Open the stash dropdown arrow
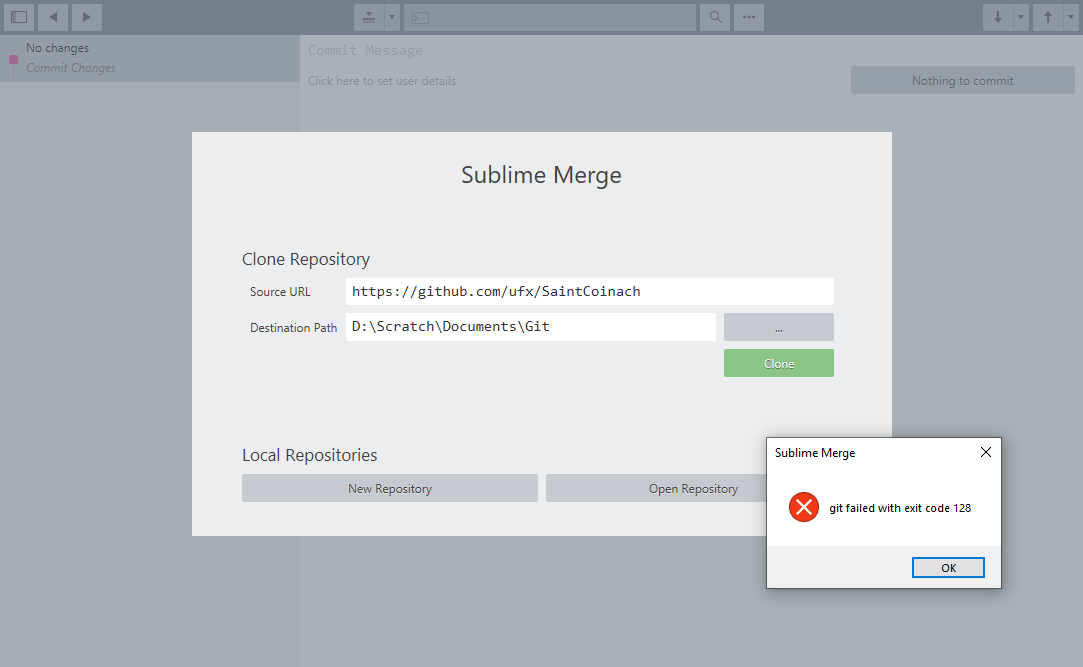 [392, 17]
